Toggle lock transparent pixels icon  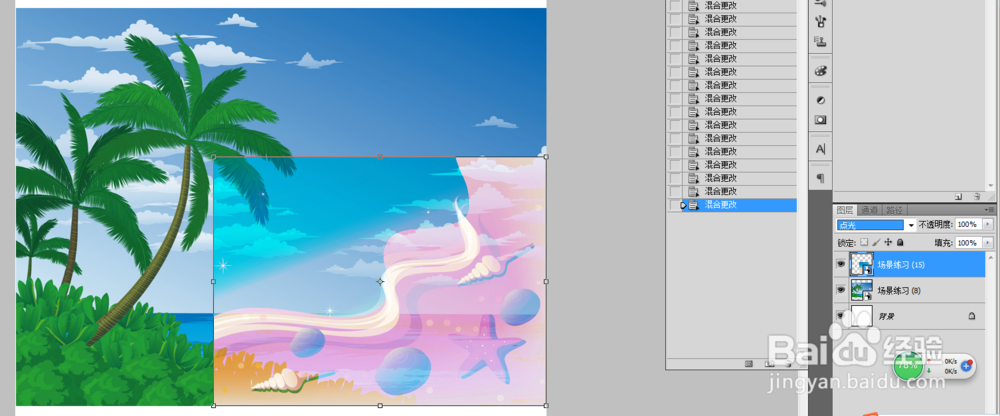pyautogui.click(x=864, y=242)
